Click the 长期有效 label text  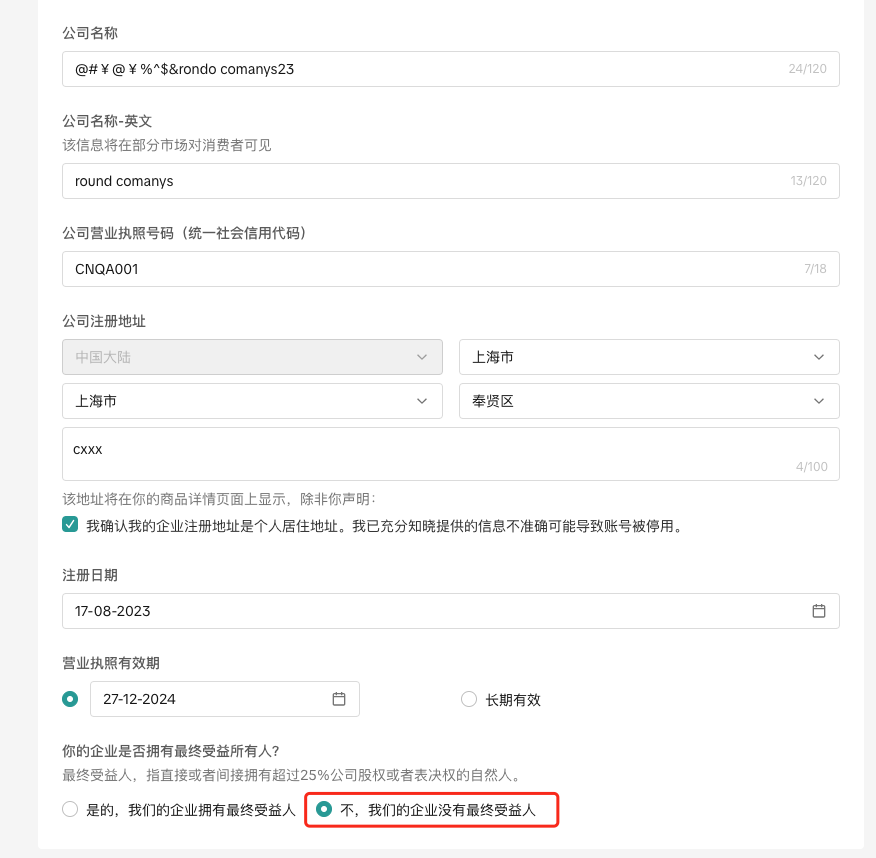pos(513,700)
